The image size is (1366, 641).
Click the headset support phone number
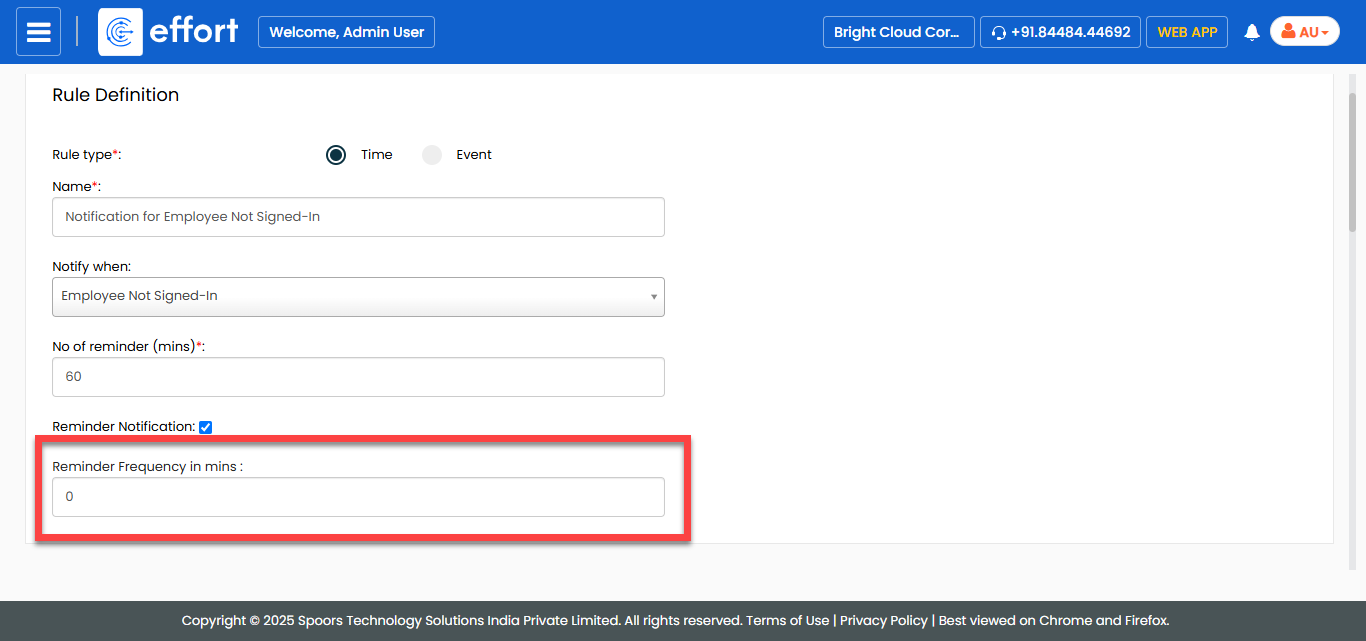tap(1060, 32)
